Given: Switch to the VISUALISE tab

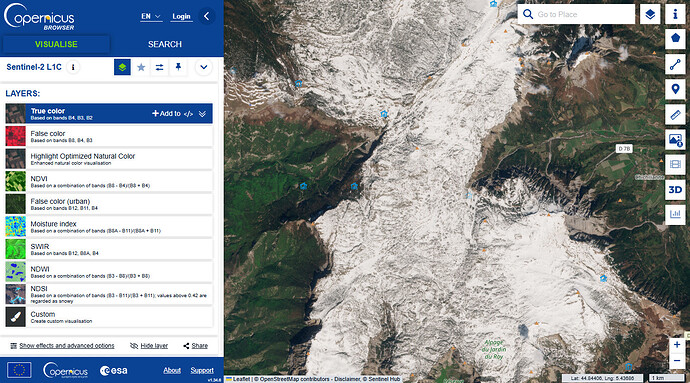Looking at the screenshot, I should tap(56, 44).
